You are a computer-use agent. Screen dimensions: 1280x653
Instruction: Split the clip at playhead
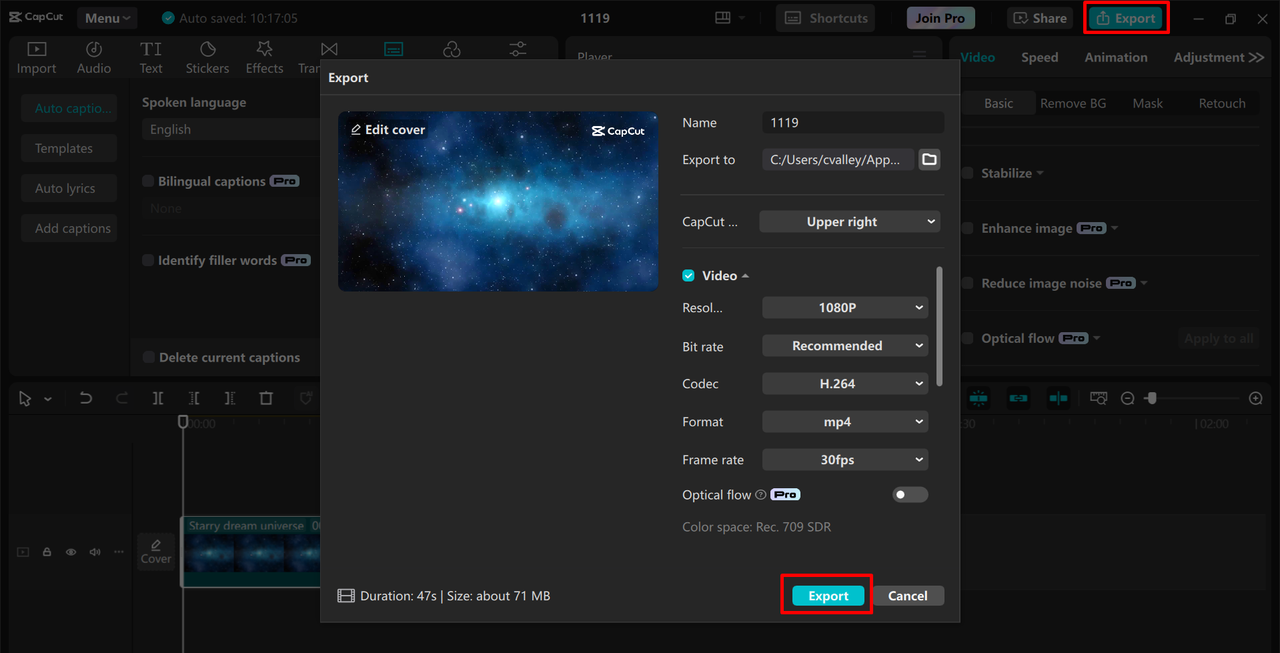tap(158, 398)
